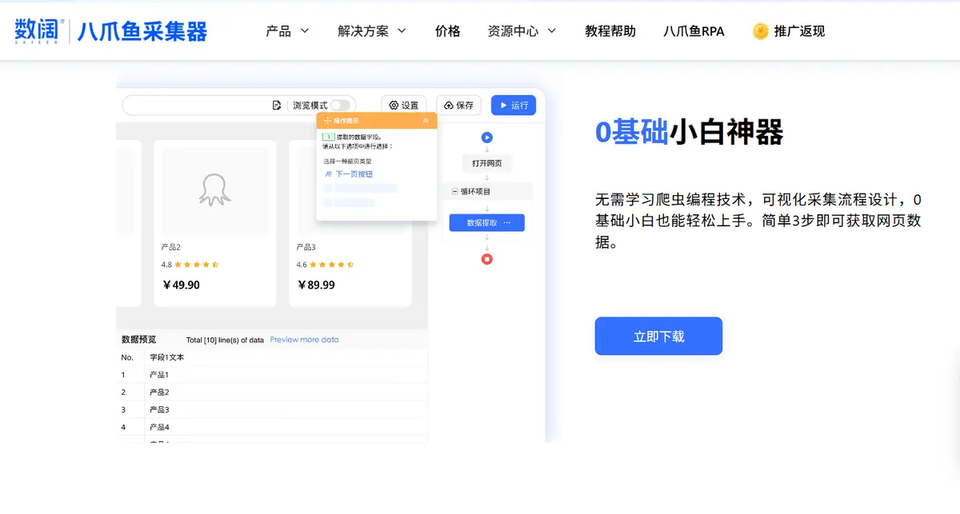Click the ¥49.90 price
This screenshot has height=514, width=960.
pos(181,285)
